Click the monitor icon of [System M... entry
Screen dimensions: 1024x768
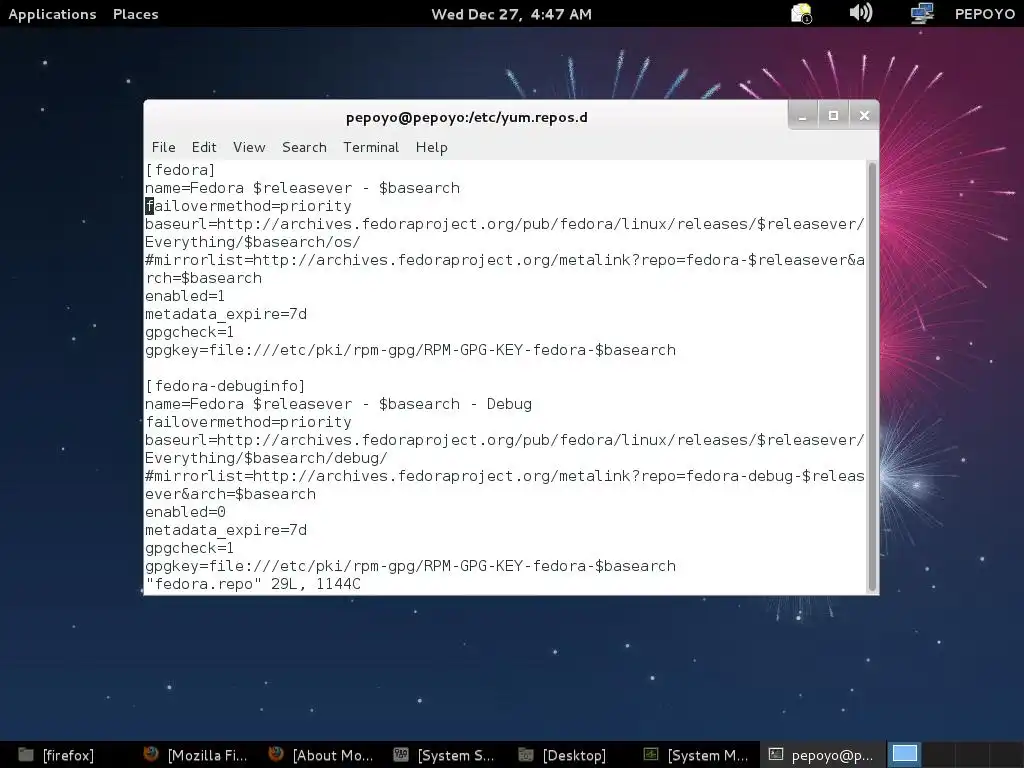[651, 754]
